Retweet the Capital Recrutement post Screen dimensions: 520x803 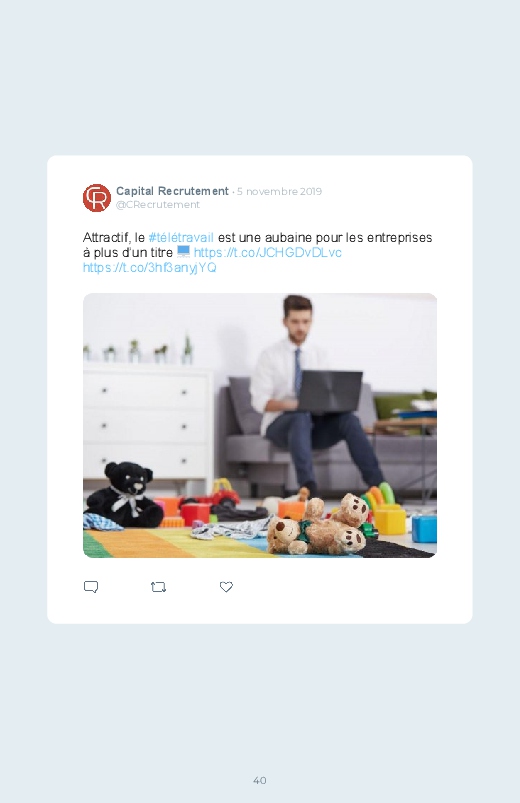click(x=158, y=587)
